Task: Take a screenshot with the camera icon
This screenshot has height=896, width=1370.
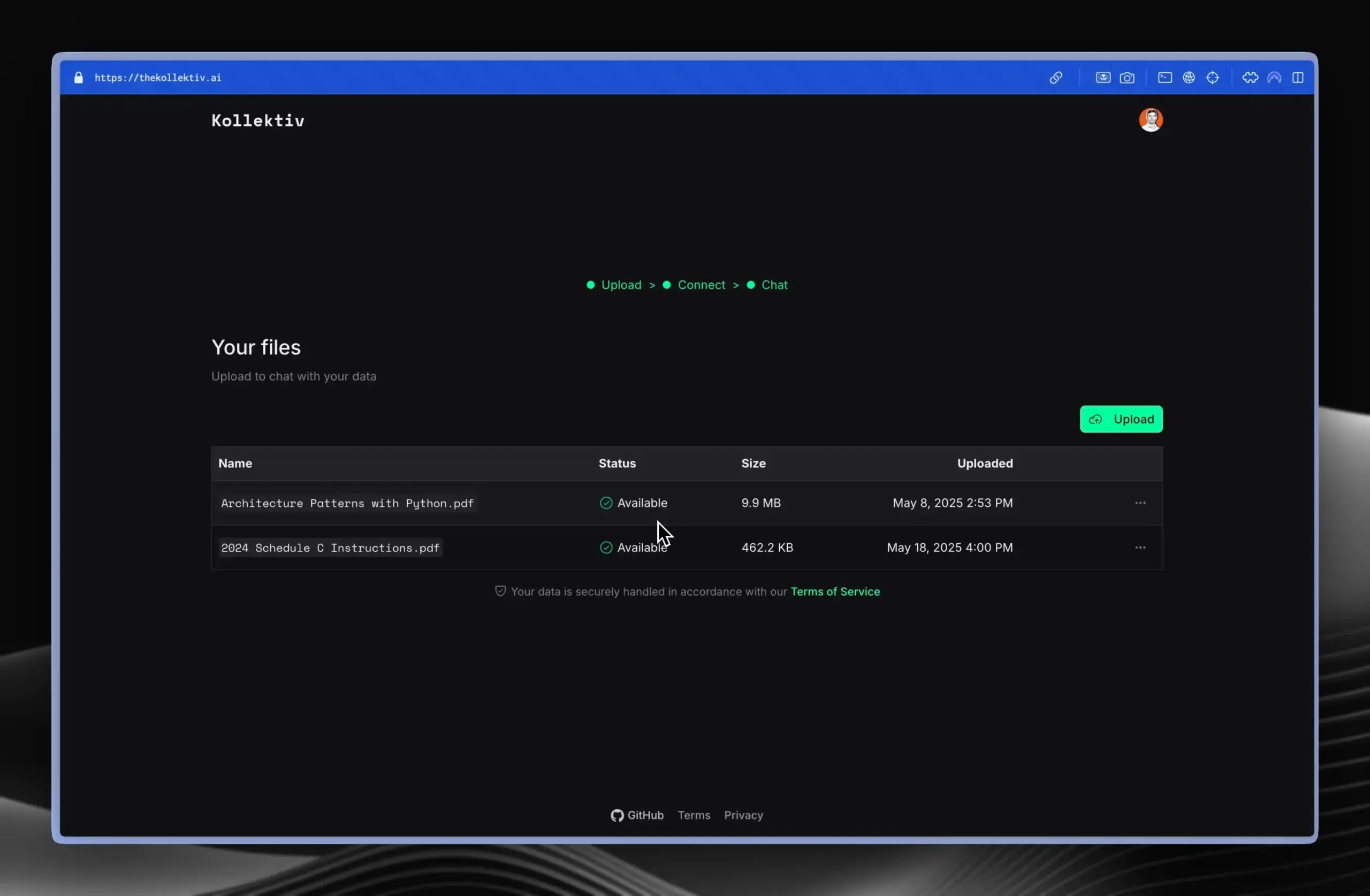Action: [1127, 78]
